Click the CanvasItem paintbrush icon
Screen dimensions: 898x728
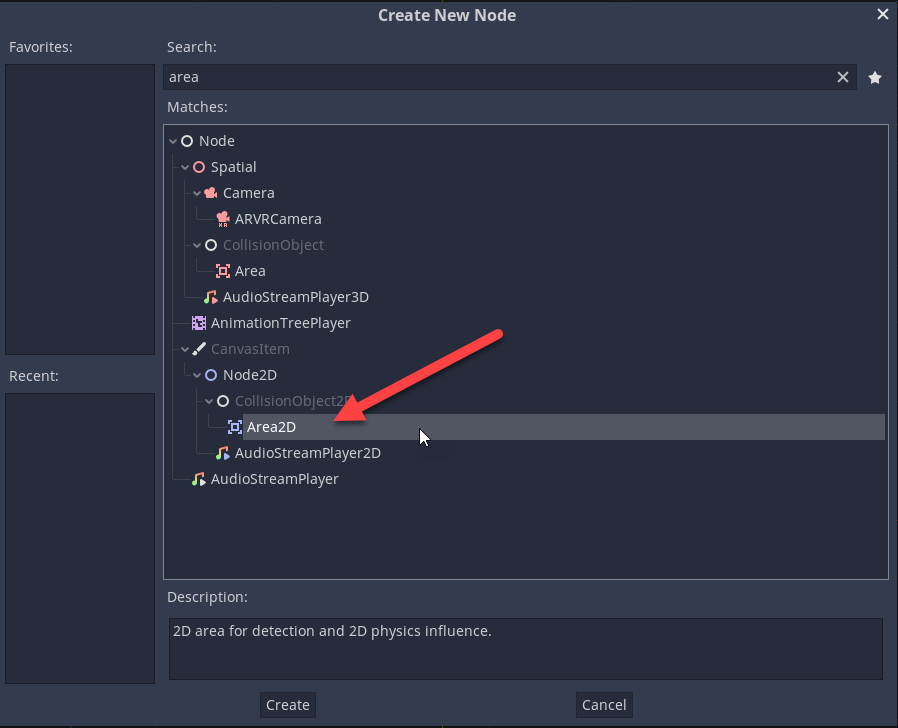coord(199,349)
